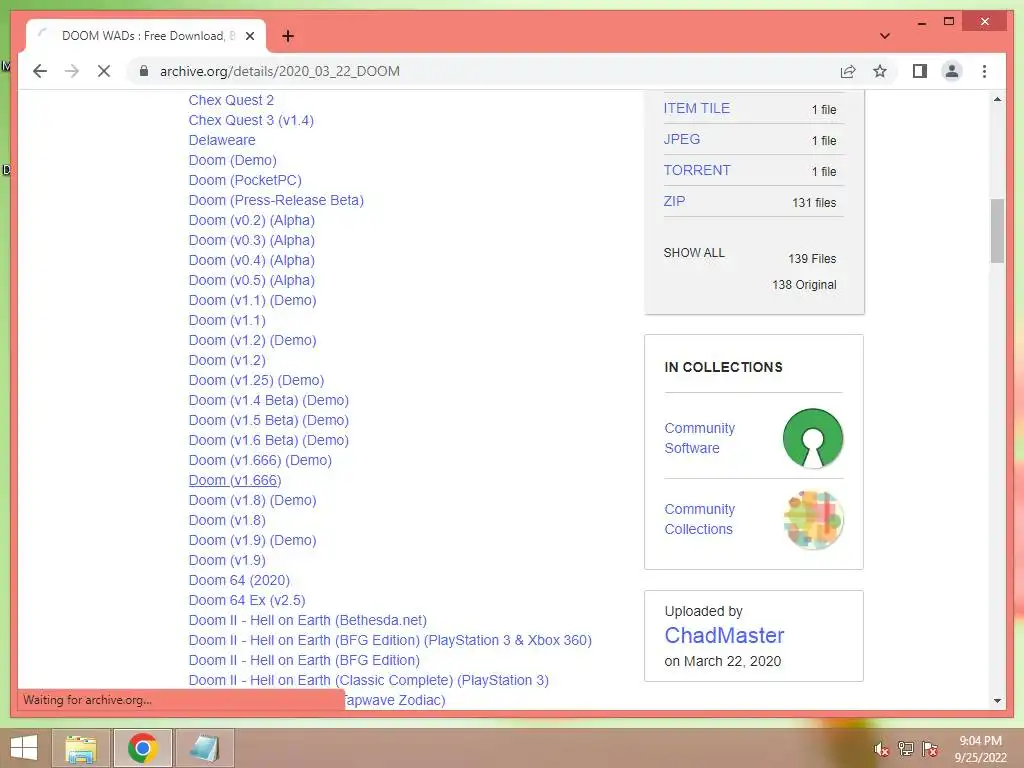Screen dimensions: 1024x768
Task: Open the taskbar clock and date
Action: [x=980, y=749]
